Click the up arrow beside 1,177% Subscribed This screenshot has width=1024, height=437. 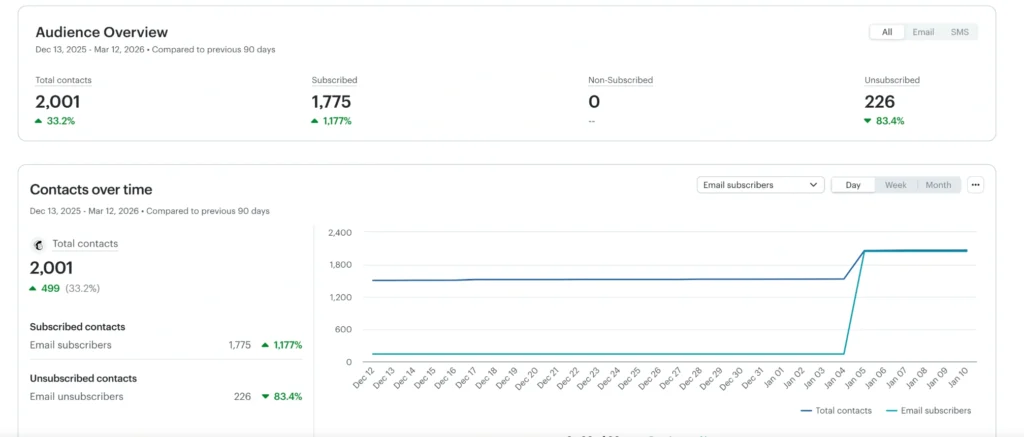tap(315, 121)
